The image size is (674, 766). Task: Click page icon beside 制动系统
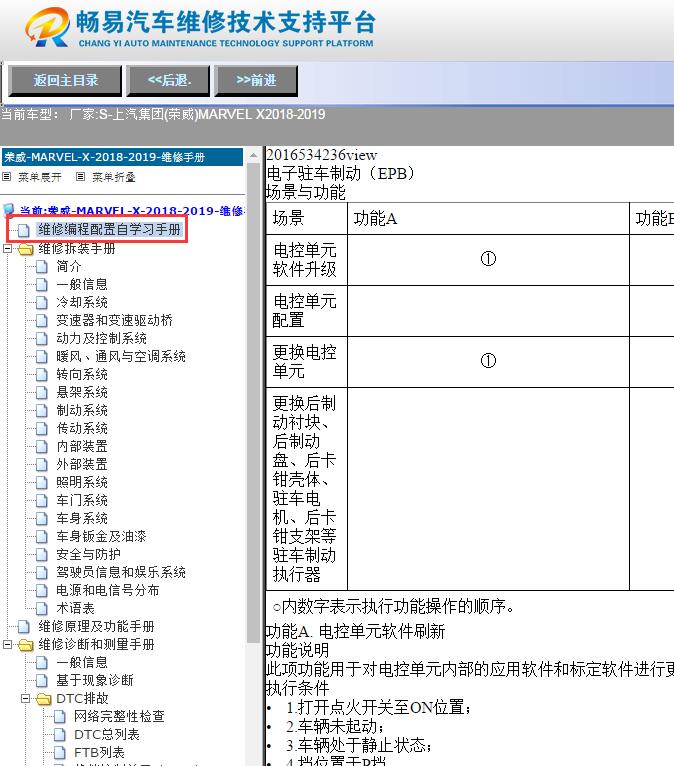(42, 411)
